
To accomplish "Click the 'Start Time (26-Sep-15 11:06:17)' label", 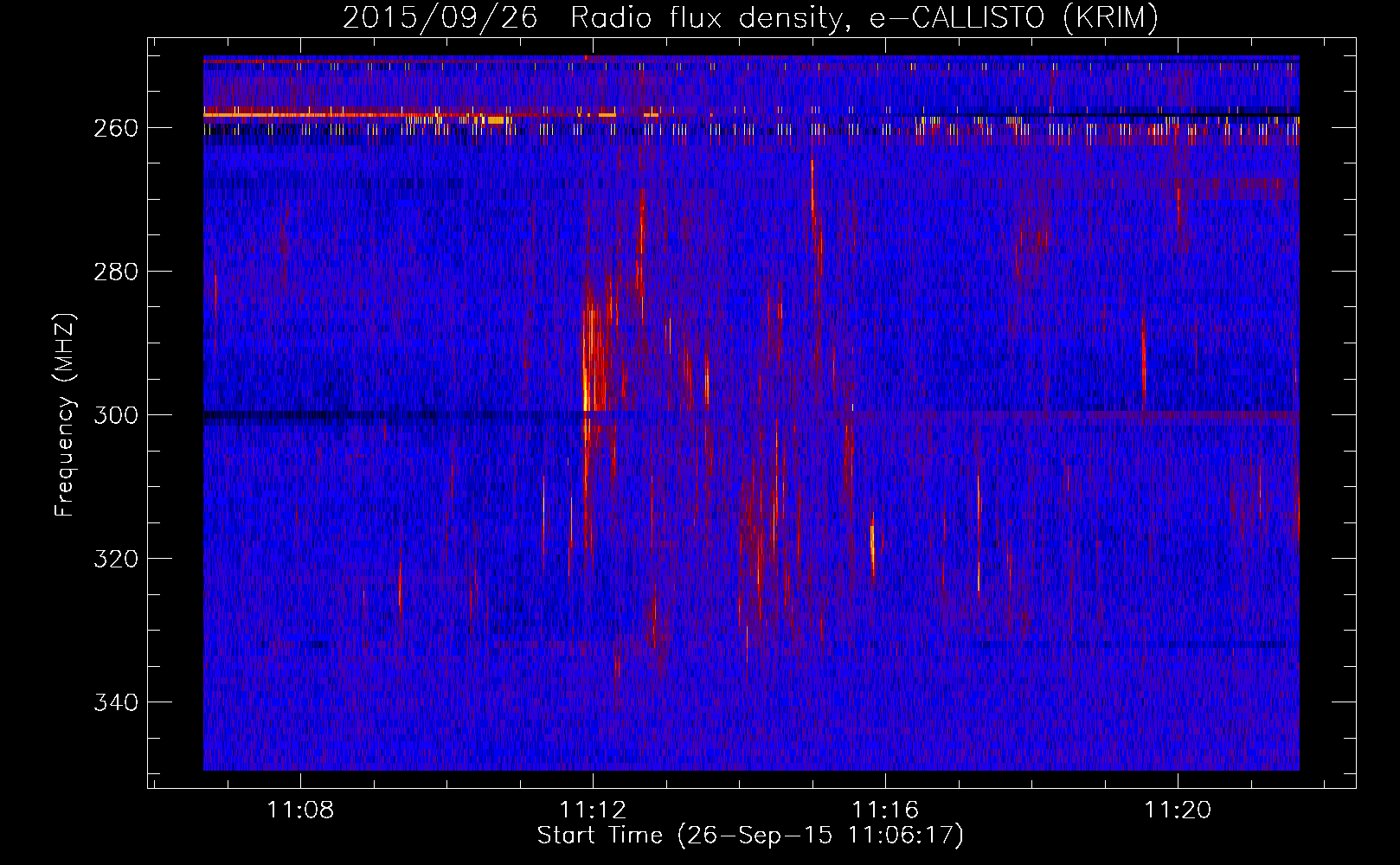I will (750, 836).
